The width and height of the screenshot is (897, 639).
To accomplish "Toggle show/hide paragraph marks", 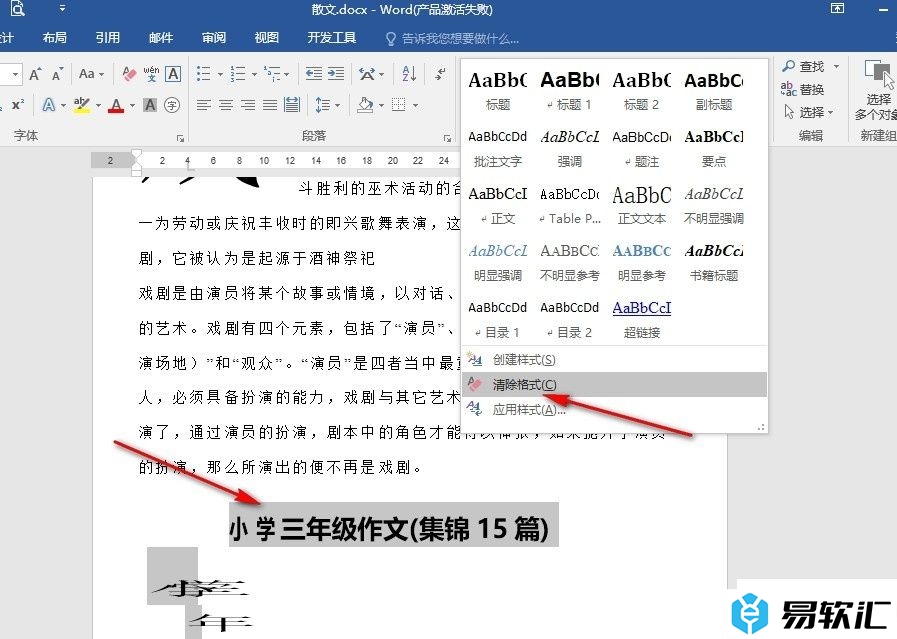I will point(440,74).
